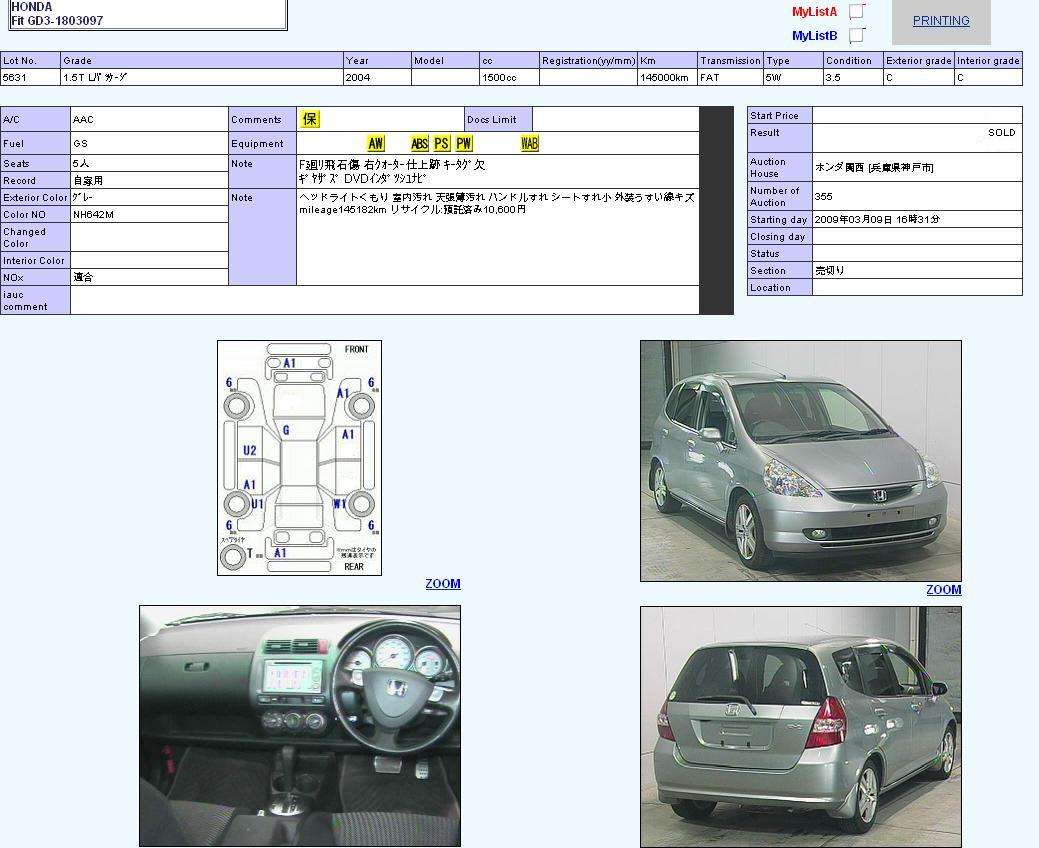Tick the MyListA checkbox

[x=856, y=11]
